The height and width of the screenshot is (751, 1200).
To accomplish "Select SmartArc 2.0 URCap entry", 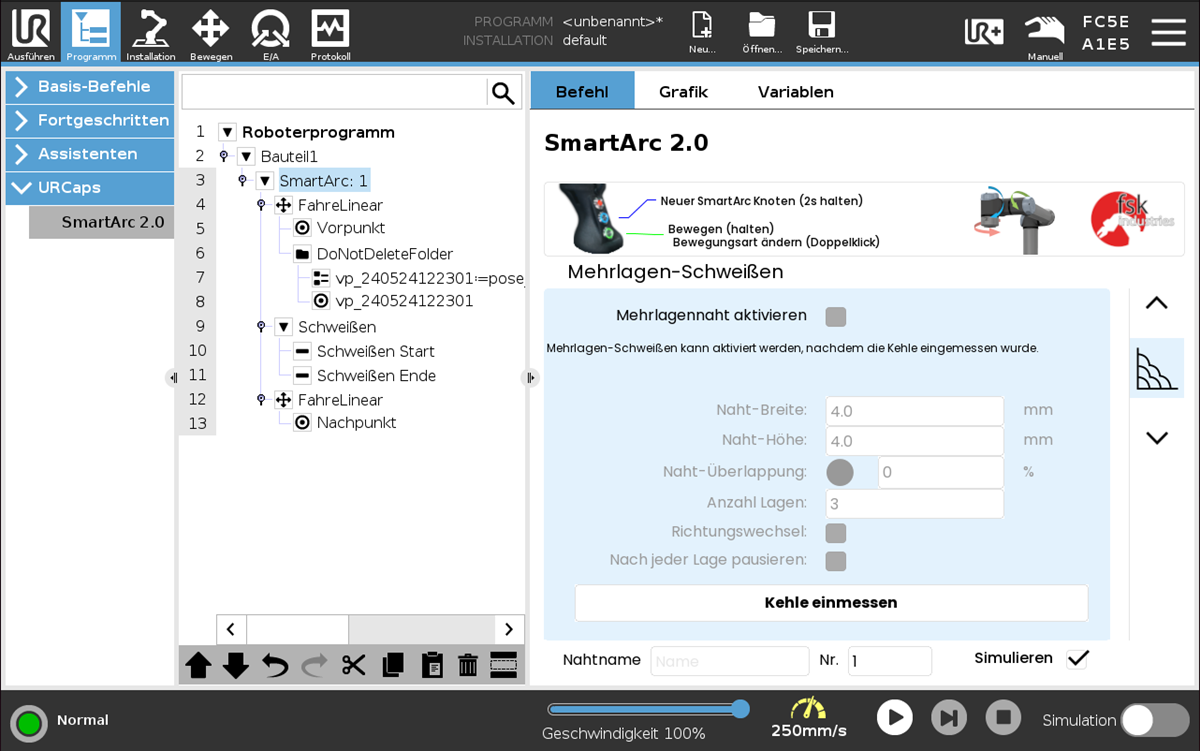I will point(102,222).
